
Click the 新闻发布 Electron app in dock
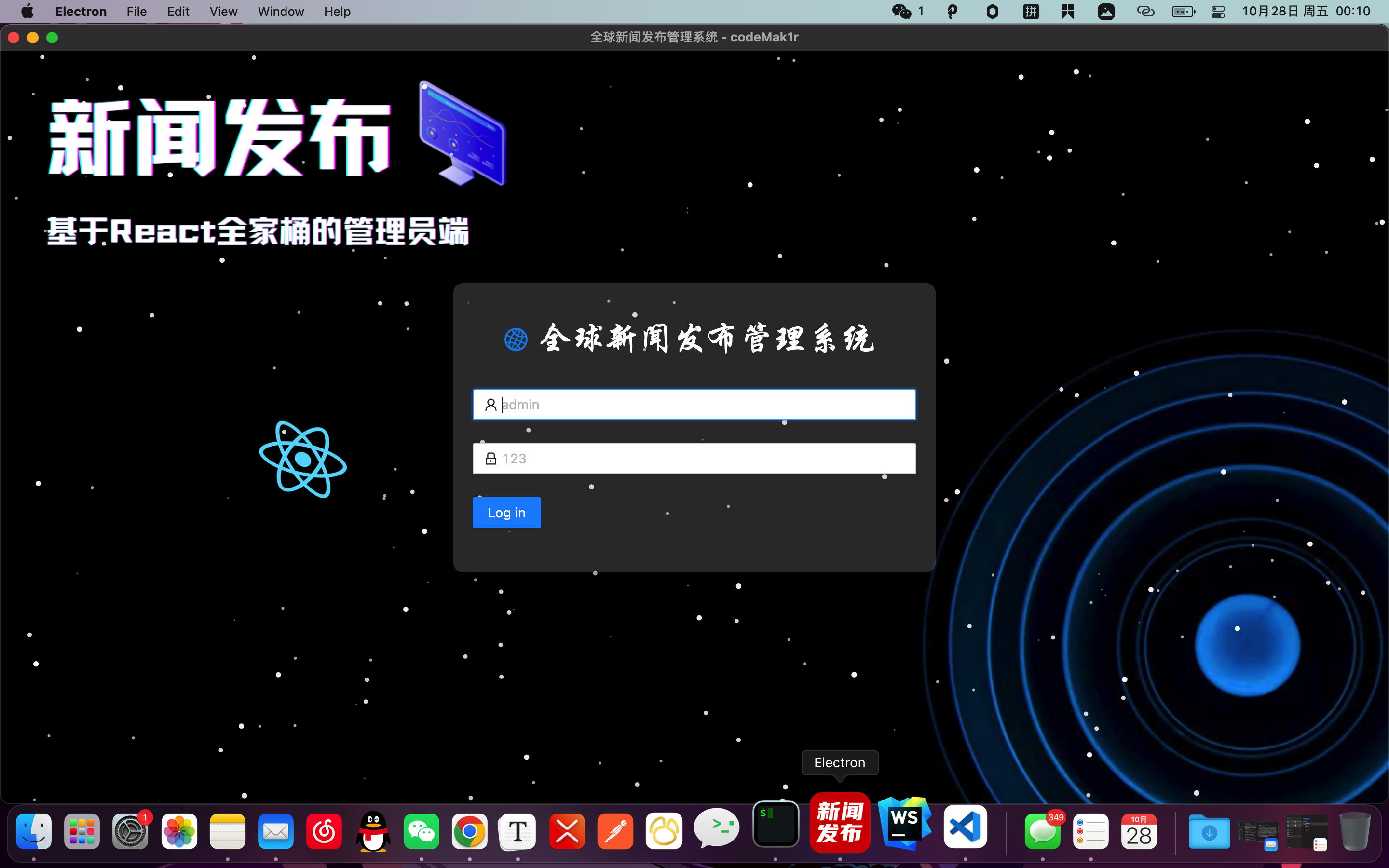coord(840,822)
